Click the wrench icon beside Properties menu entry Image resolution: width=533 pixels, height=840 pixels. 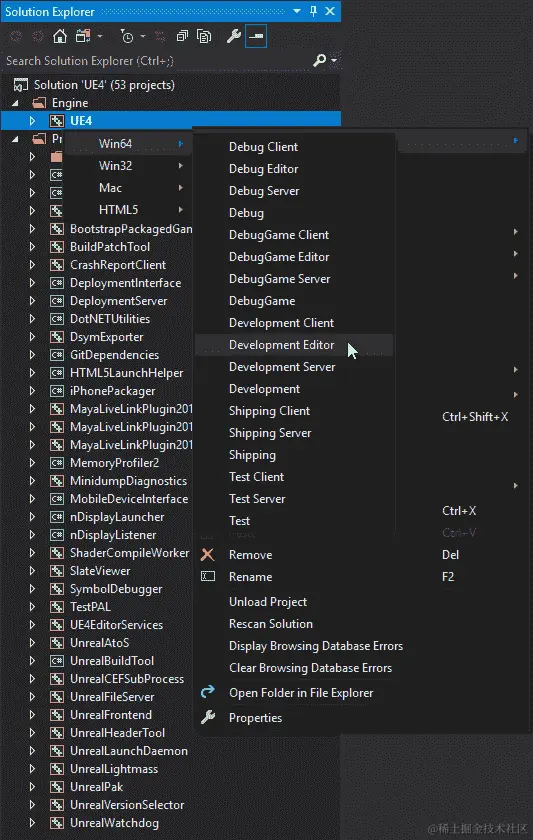pyautogui.click(x=207, y=717)
